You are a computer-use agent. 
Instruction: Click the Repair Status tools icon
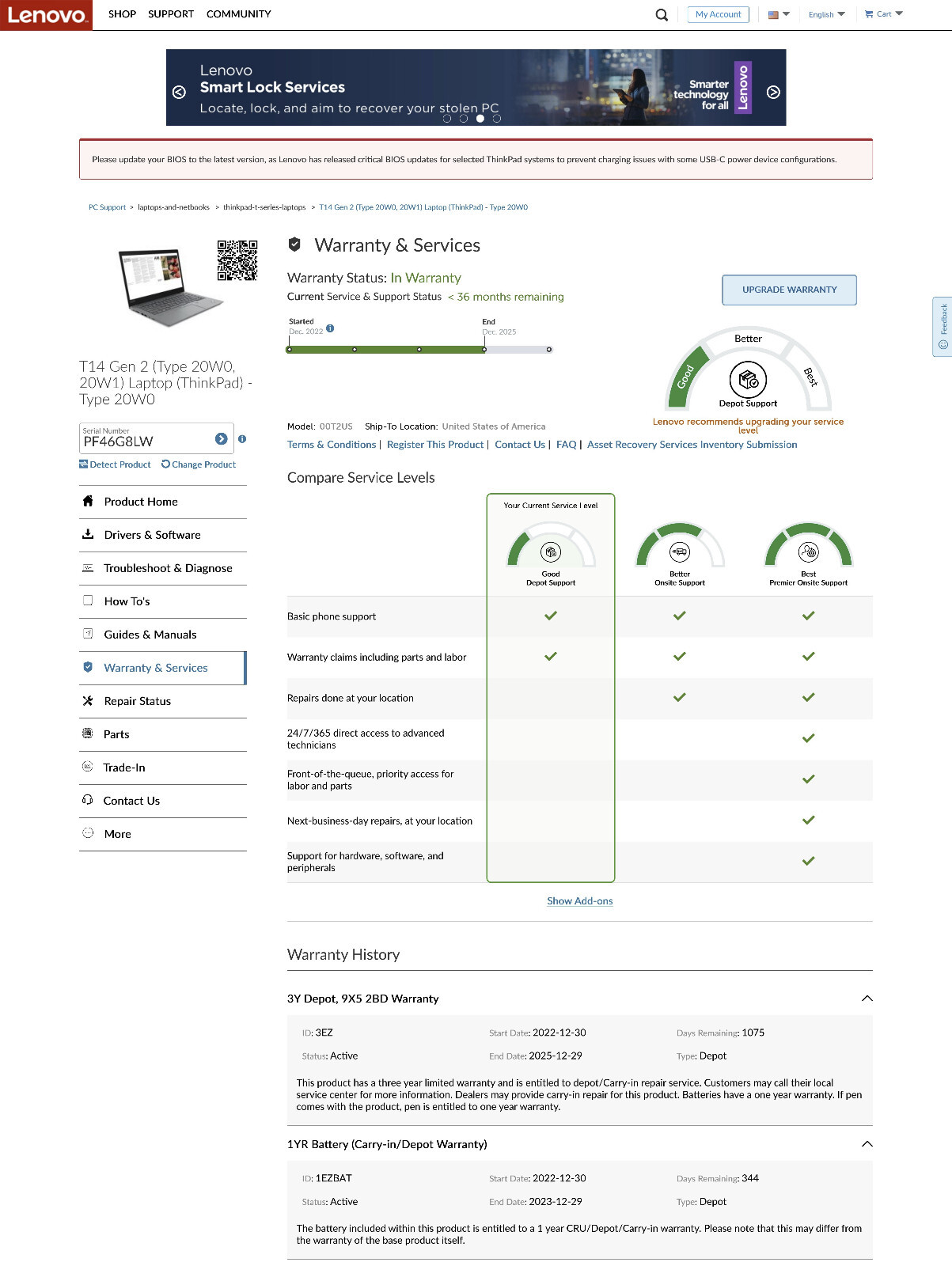coord(88,700)
